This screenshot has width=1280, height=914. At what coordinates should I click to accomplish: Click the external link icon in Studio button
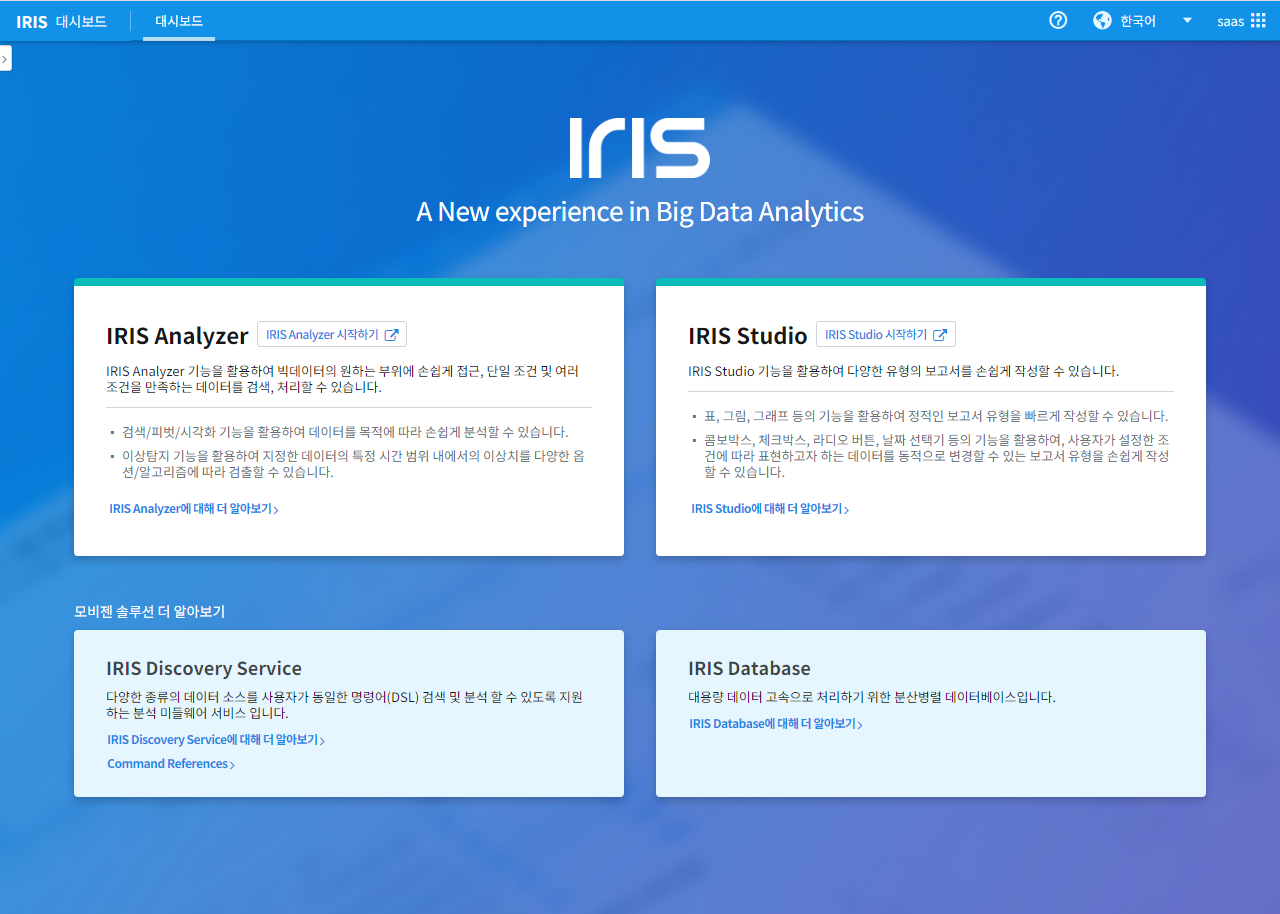coord(940,335)
